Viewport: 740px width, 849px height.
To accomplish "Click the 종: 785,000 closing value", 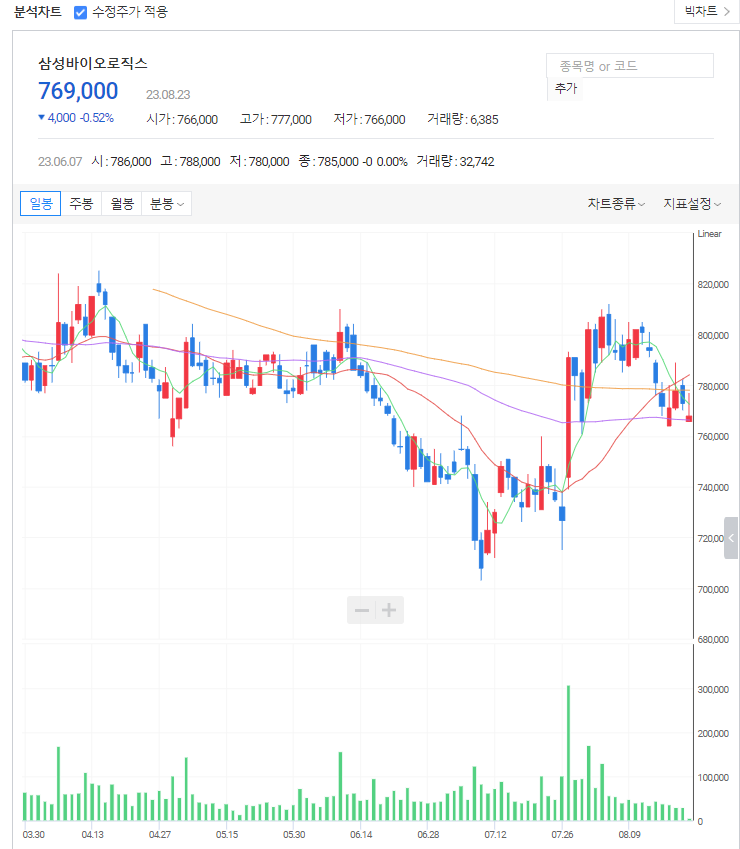I will pyautogui.click(x=328, y=162).
